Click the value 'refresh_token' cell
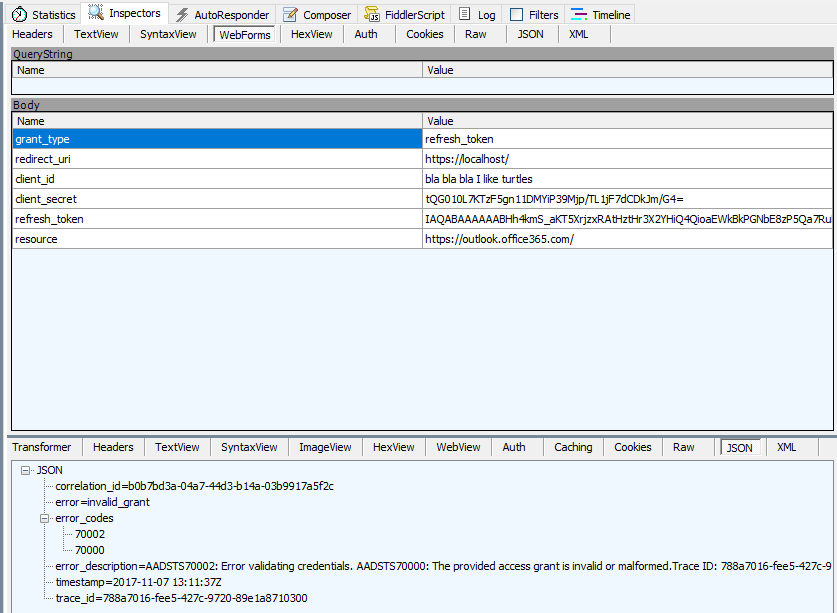 pos(628,139)
